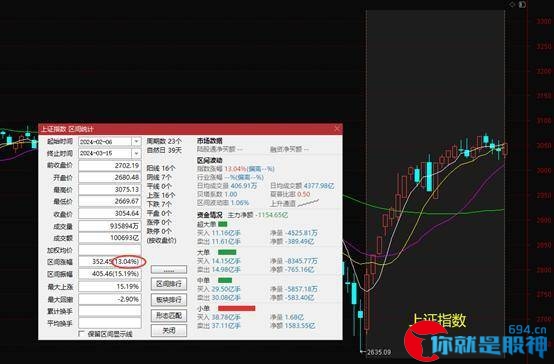Close the 区间统计 dialog with the X
Viewport: 554px width, 364px height.
[337, 129]
